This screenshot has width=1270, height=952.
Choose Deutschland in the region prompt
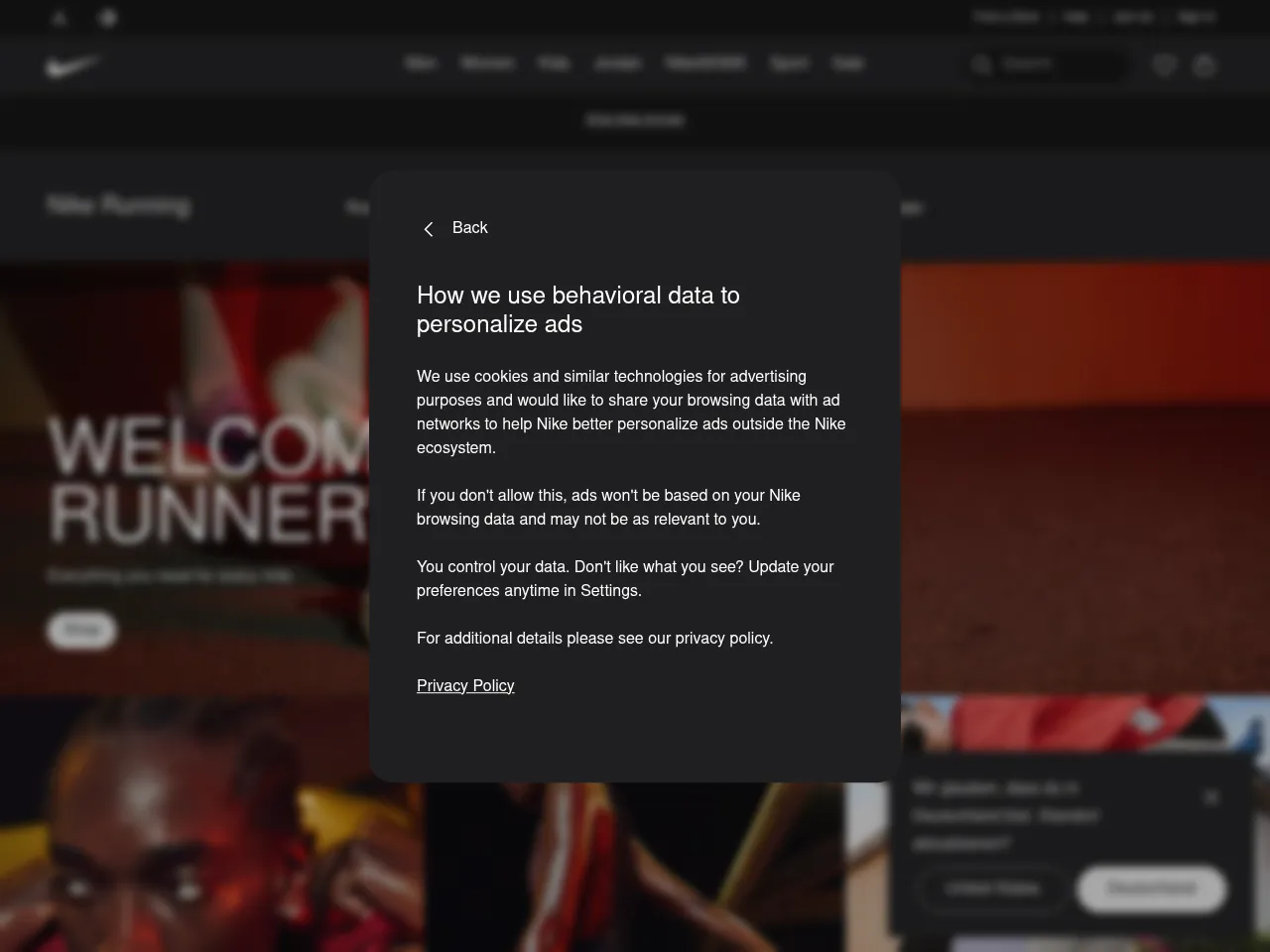tap(1150, 889)
